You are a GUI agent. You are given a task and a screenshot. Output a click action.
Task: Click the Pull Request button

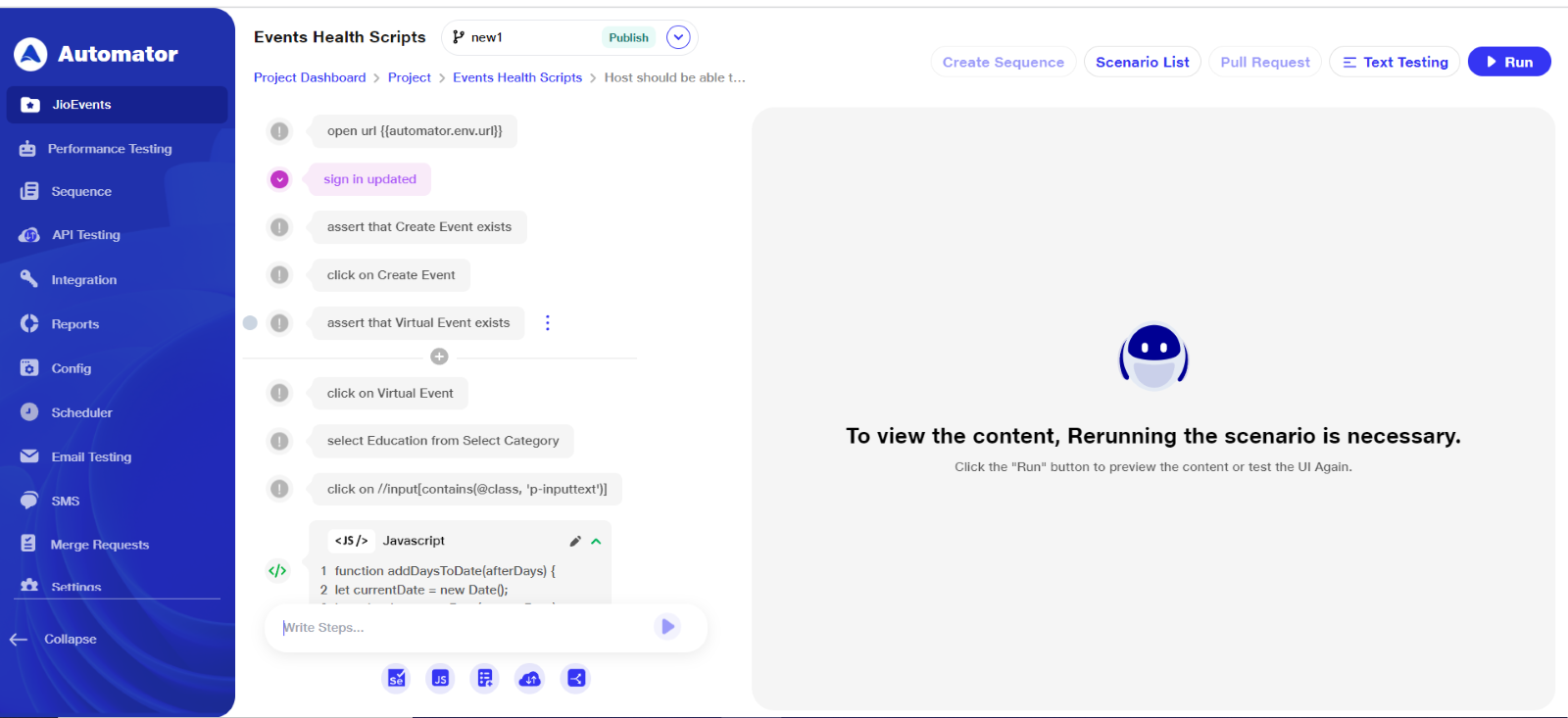pyautogui.click(x=1265, y=62)
